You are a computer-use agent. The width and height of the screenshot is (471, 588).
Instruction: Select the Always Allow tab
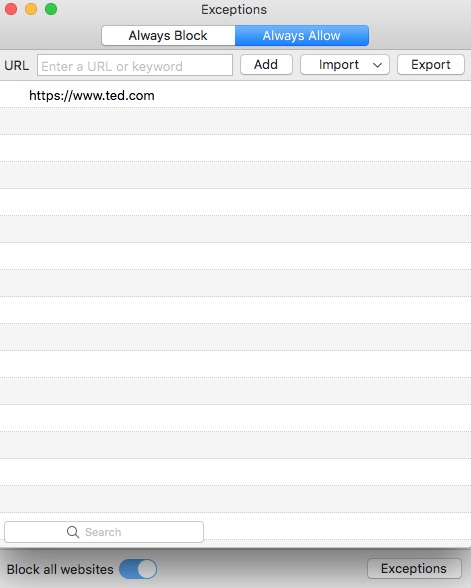302,36
